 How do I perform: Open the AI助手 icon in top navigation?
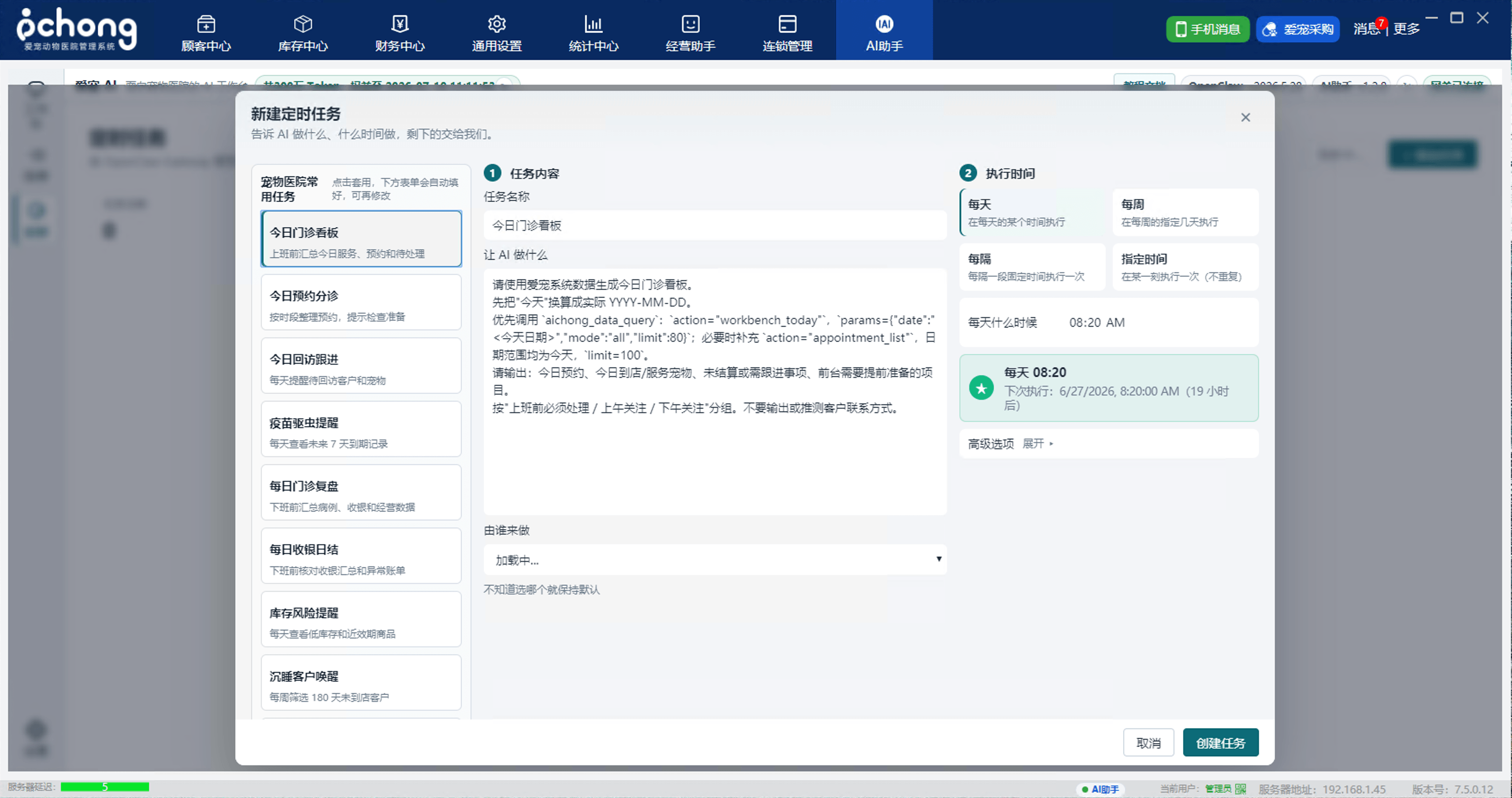(x=884, y=24)
